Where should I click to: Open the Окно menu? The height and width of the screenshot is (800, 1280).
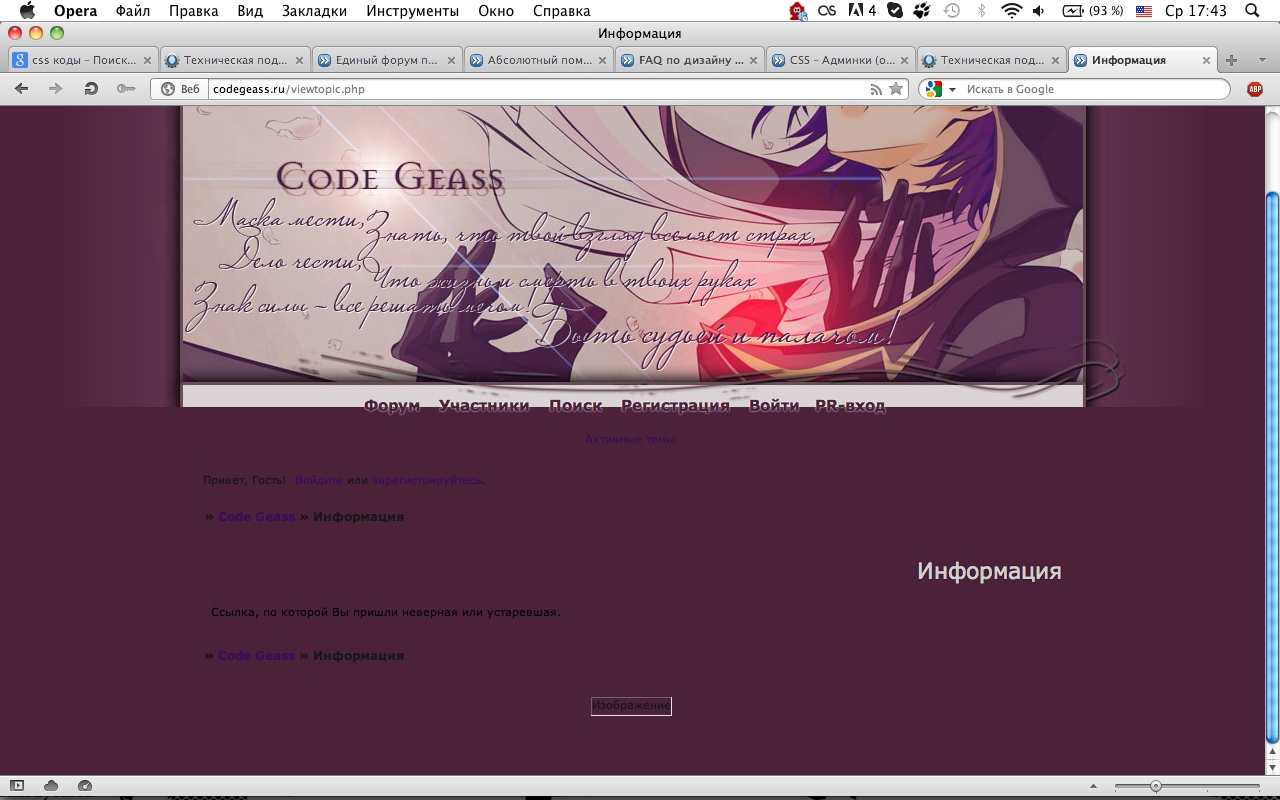pos(496,11)
